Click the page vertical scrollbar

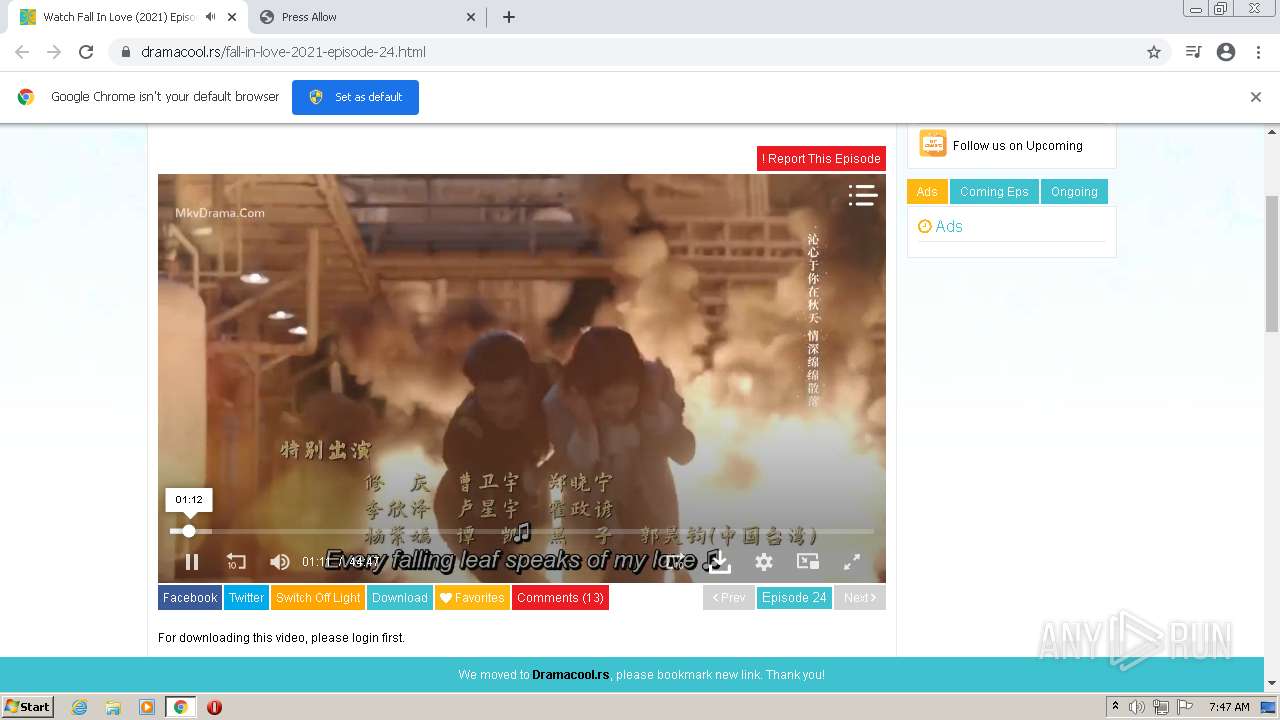coord(1272,264)
